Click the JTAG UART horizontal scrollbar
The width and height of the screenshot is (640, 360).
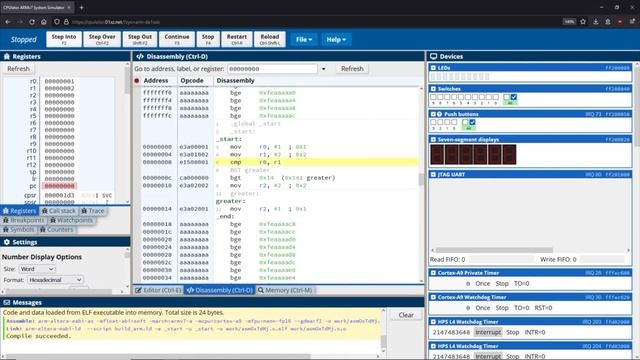pyautogui.click(x=494, y=250)
